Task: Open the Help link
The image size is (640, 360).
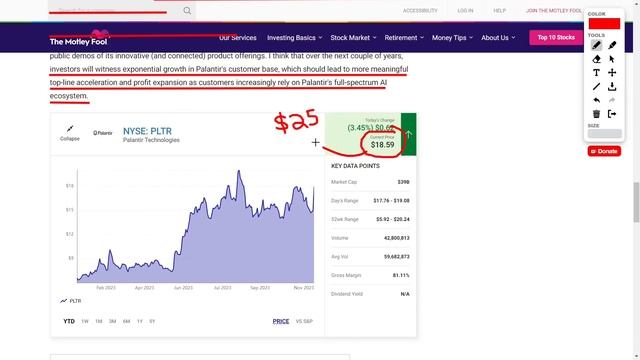Action: click(499, 11)
